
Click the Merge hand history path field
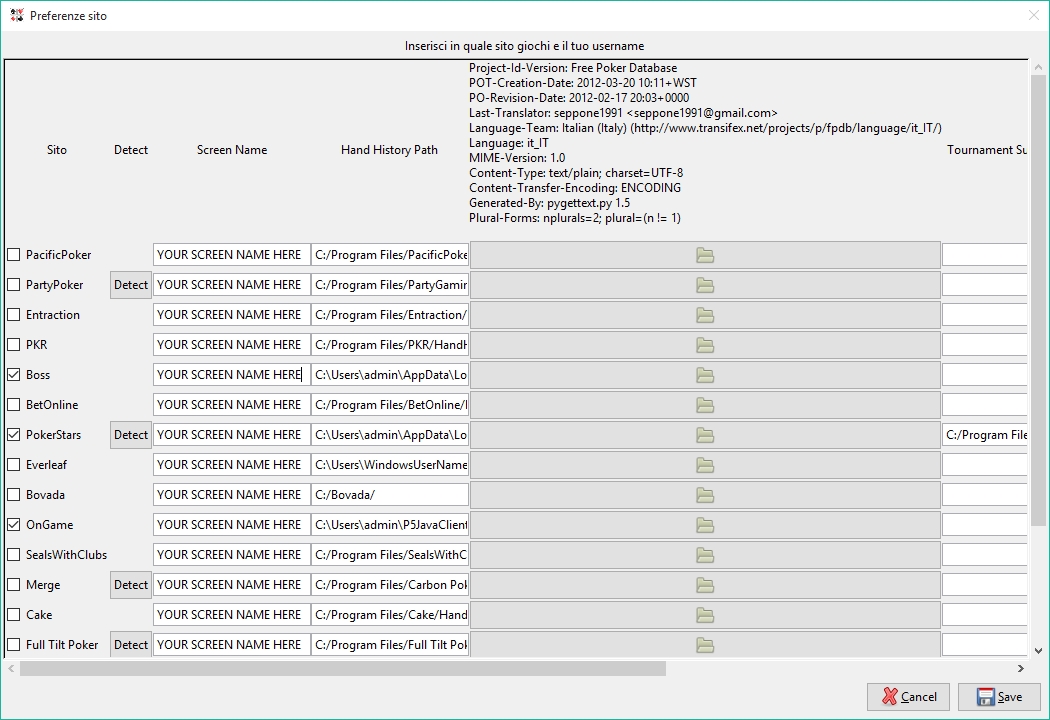click(390, 585)
